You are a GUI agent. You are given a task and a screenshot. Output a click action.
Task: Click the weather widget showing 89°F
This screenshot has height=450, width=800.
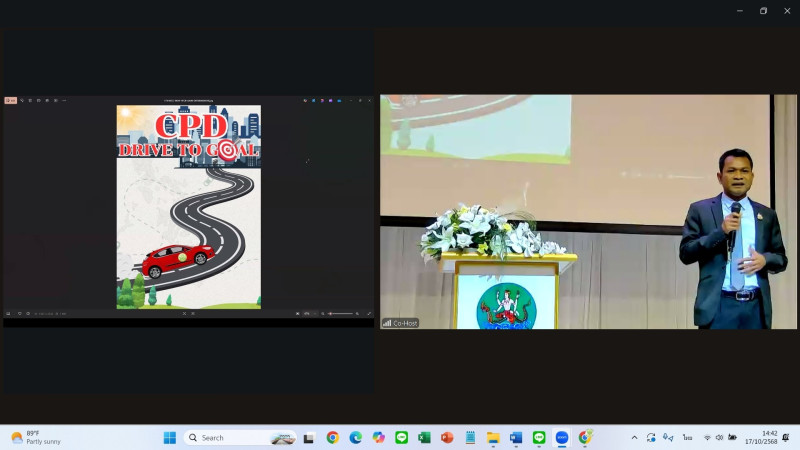pos(36,437)
